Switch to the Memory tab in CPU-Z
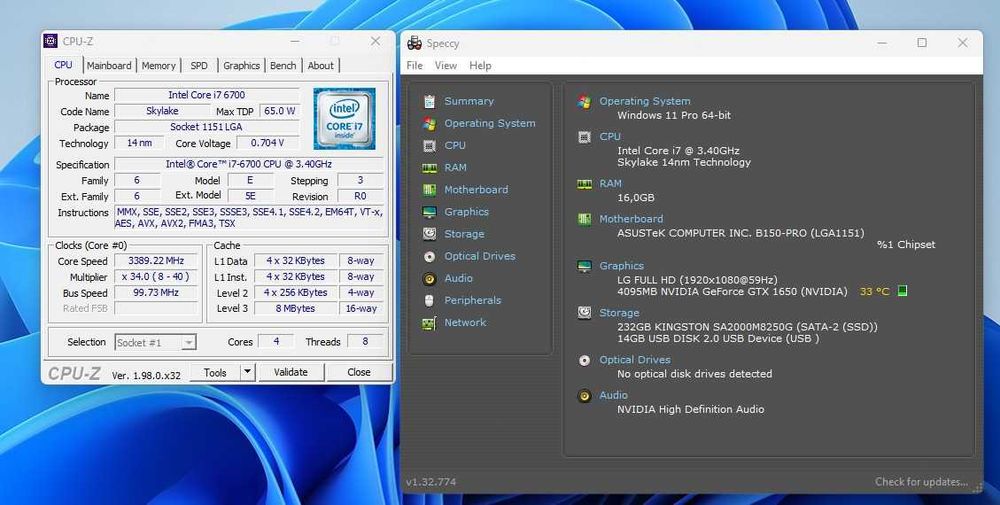The height and width of the screenshot is (505, 1000). 158,66
